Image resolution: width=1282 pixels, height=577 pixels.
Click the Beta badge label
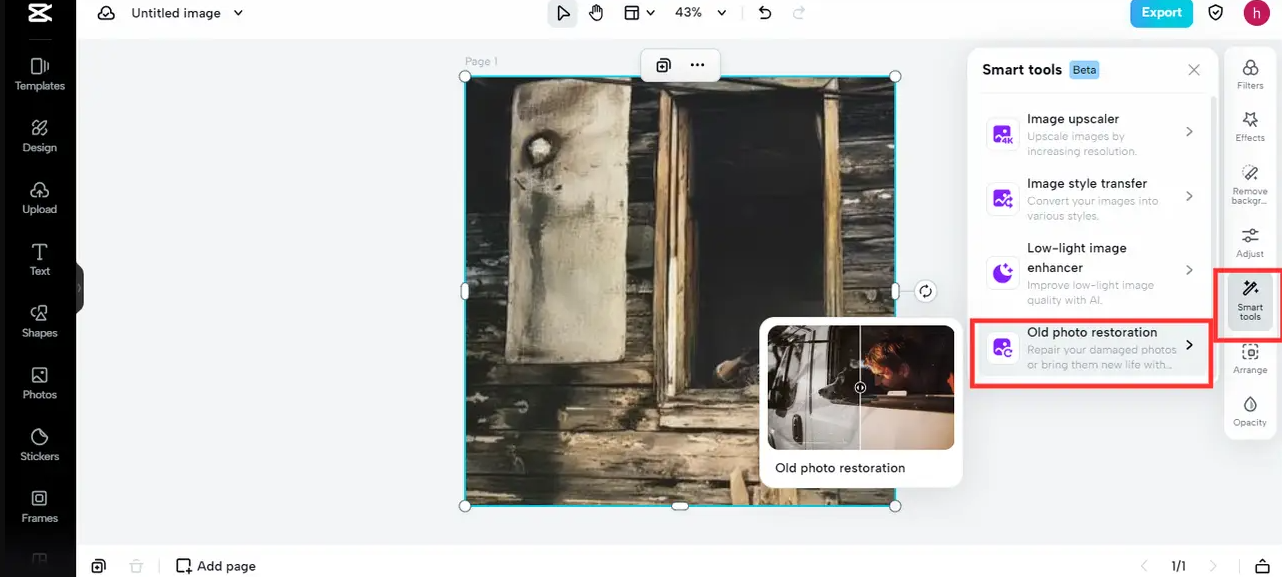click(x=1084, y=70)
